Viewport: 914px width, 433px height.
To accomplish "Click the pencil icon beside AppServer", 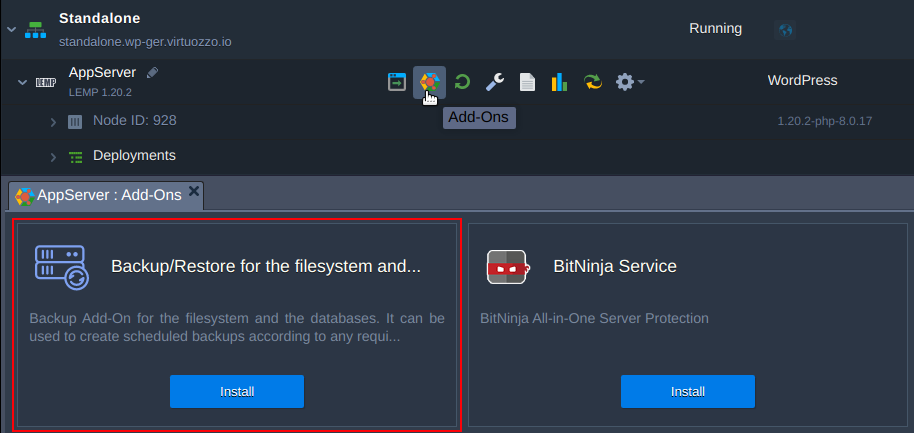I will (152, 73).
